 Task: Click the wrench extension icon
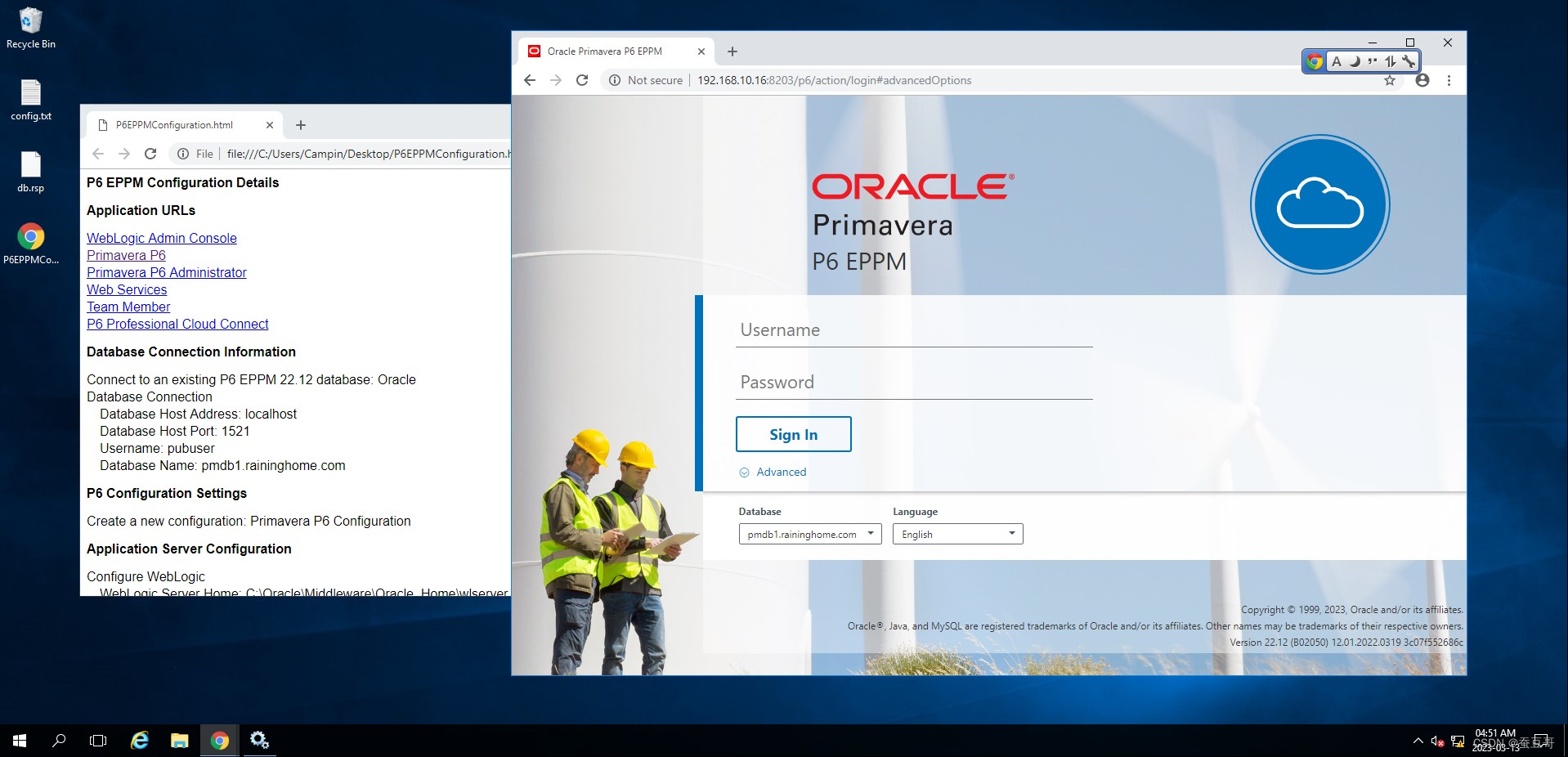pyautogui.click(x=1408, y=61)
